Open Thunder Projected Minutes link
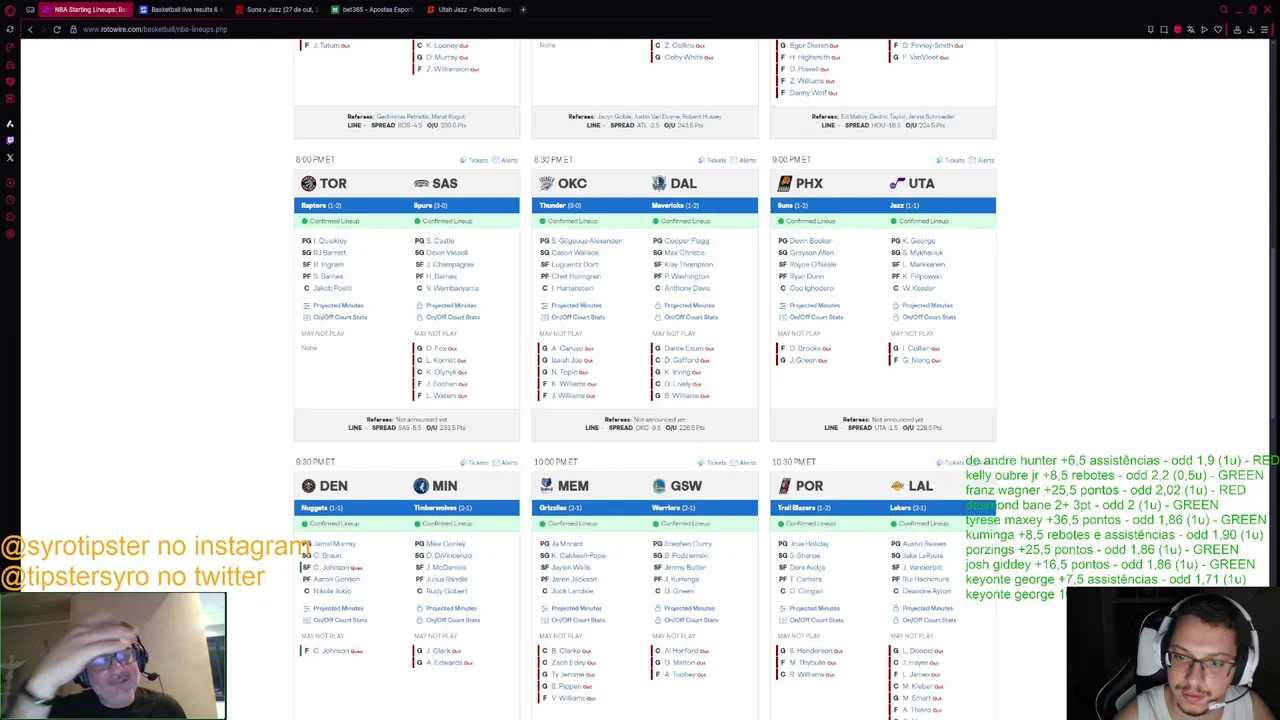Screen dimensions: 1280x720 click(x=572, y=305)
